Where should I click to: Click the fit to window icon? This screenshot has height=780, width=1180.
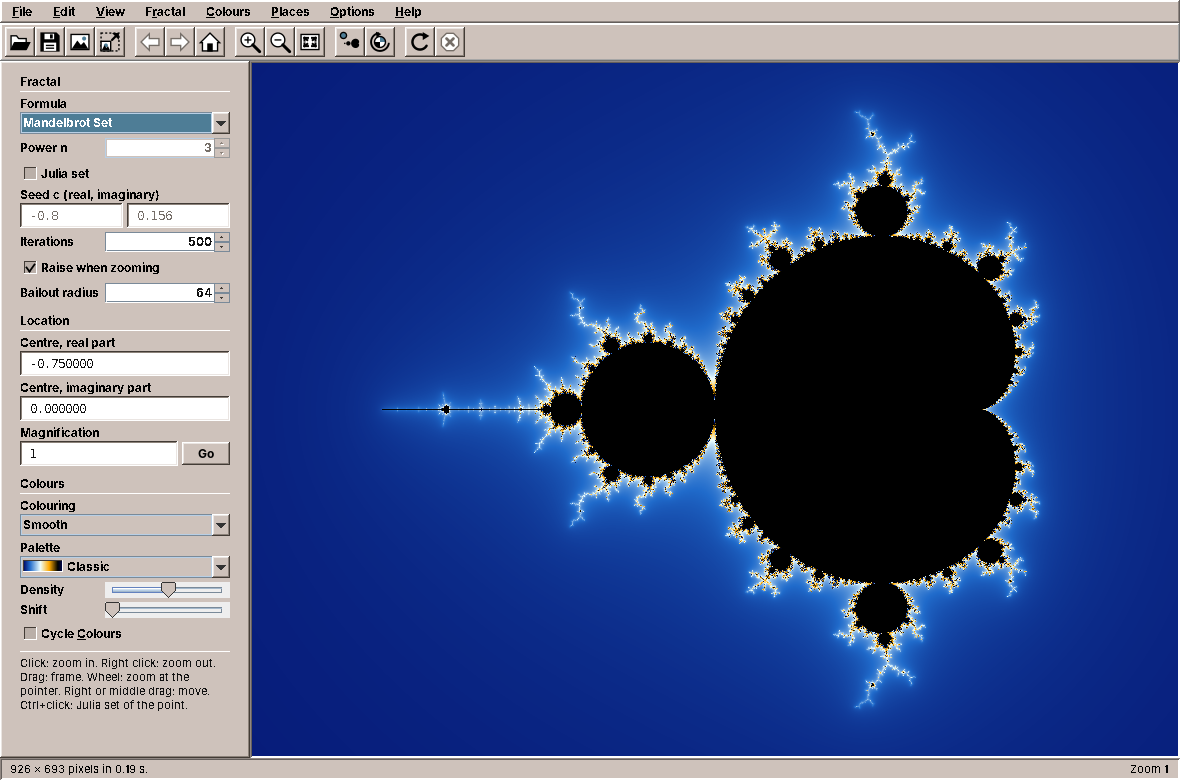[x=310, y=42]
